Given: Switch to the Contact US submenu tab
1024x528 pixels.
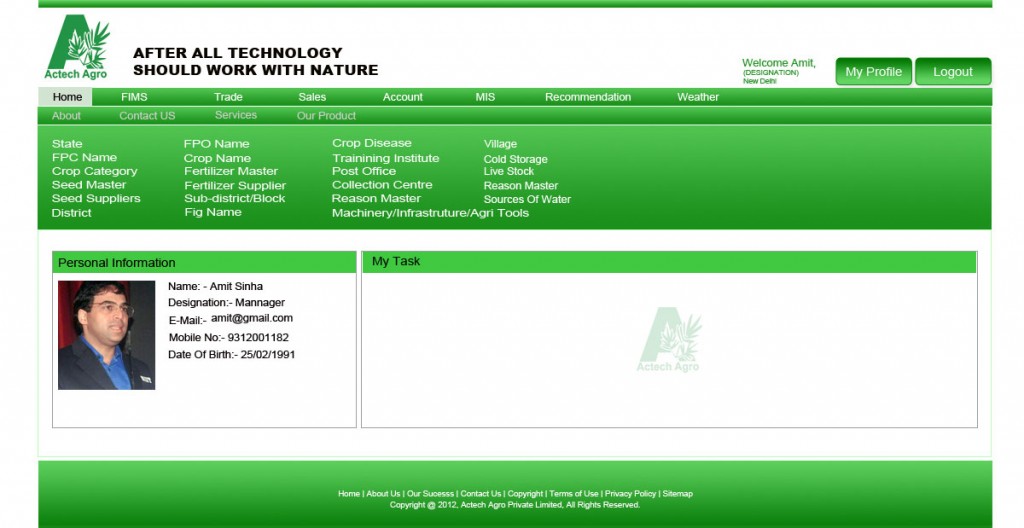Looking at the screenshot, I should pos(147,116).
